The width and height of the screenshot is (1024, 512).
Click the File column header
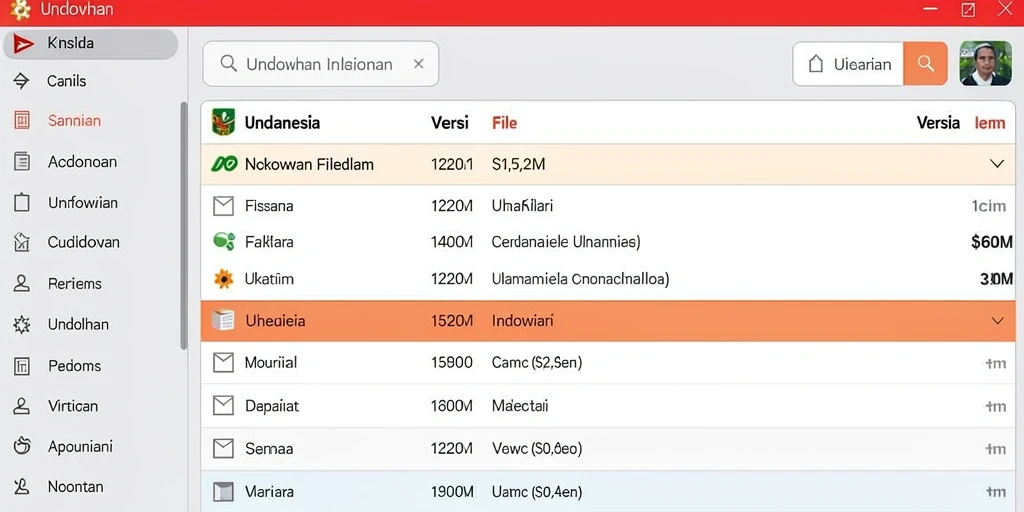click(x=504, y=123)
